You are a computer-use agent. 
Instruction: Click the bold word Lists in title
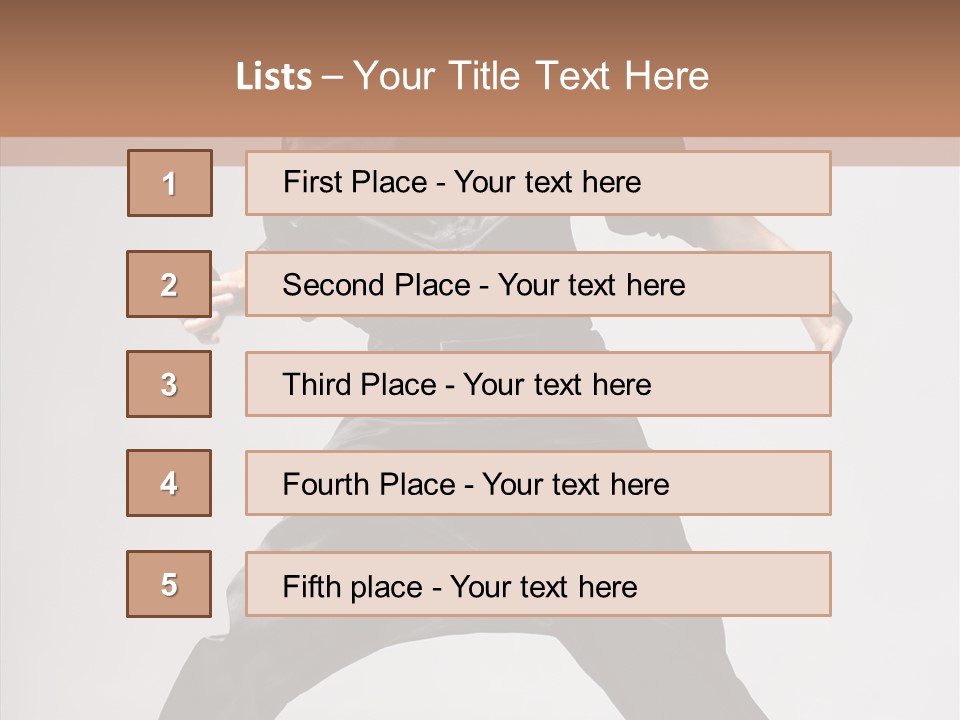click(x=274, y=77)
